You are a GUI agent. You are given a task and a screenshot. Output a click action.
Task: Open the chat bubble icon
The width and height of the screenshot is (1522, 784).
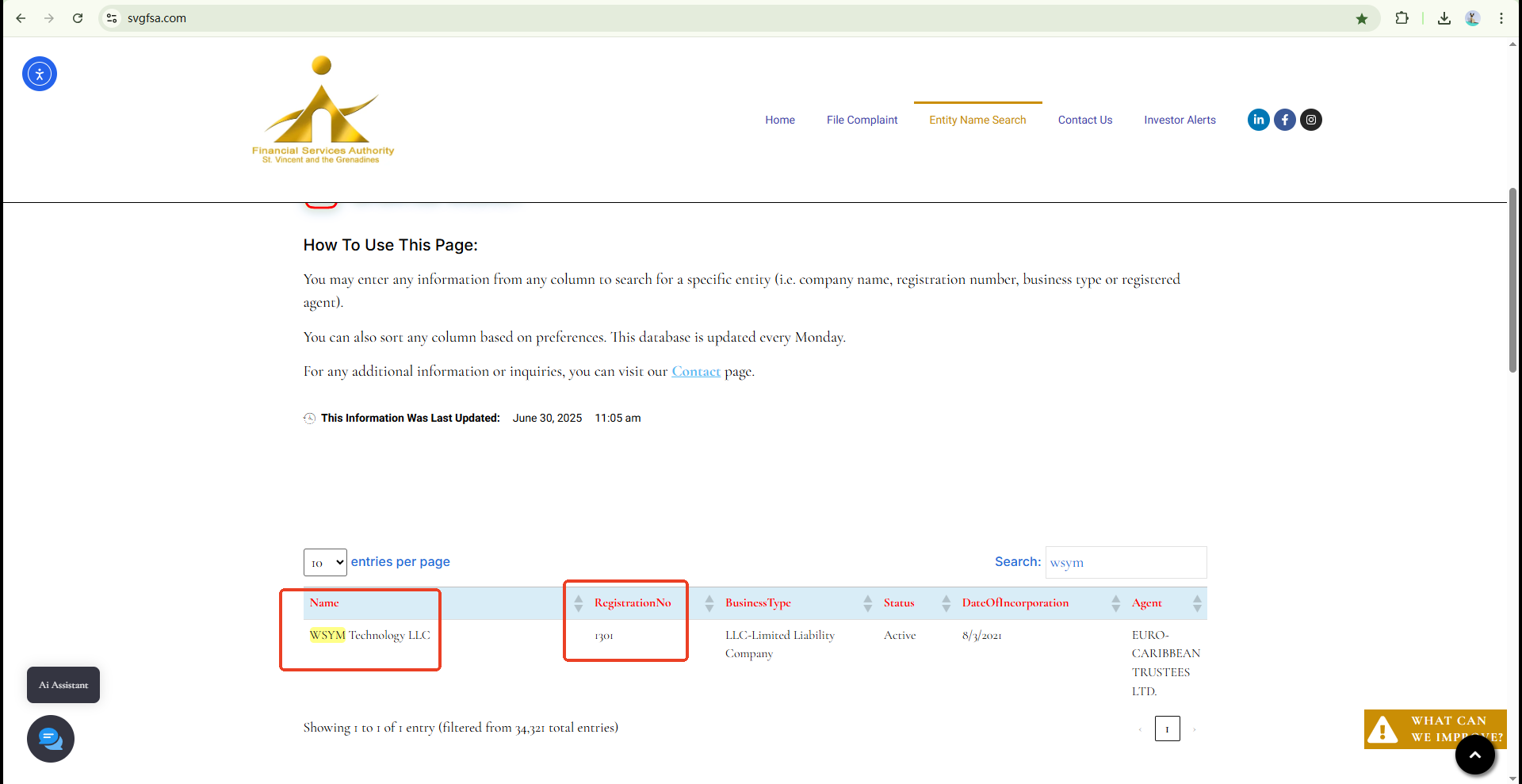coord(51,739)
